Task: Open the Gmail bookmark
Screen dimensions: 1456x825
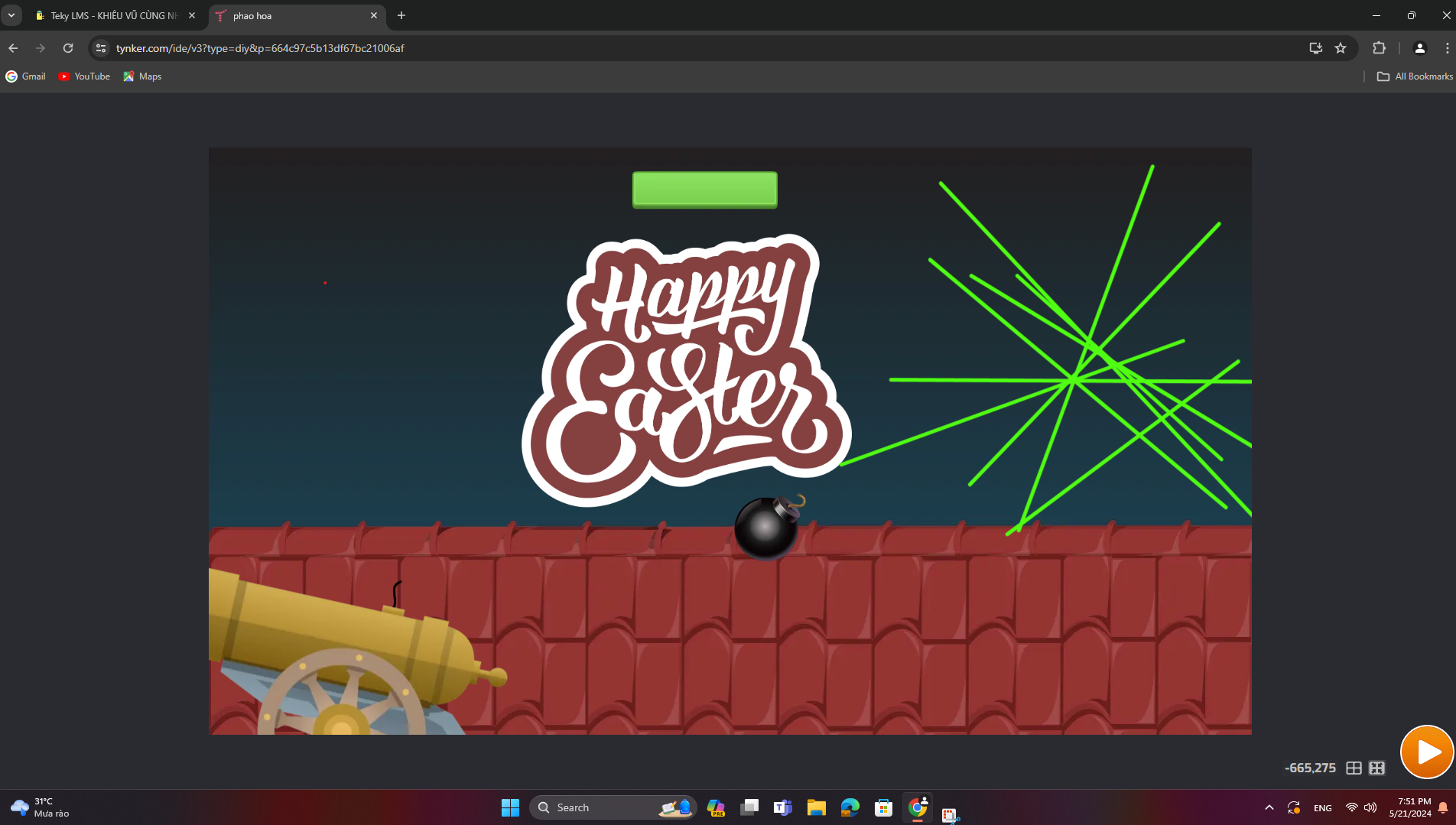Action: click(x=26, y=76)
